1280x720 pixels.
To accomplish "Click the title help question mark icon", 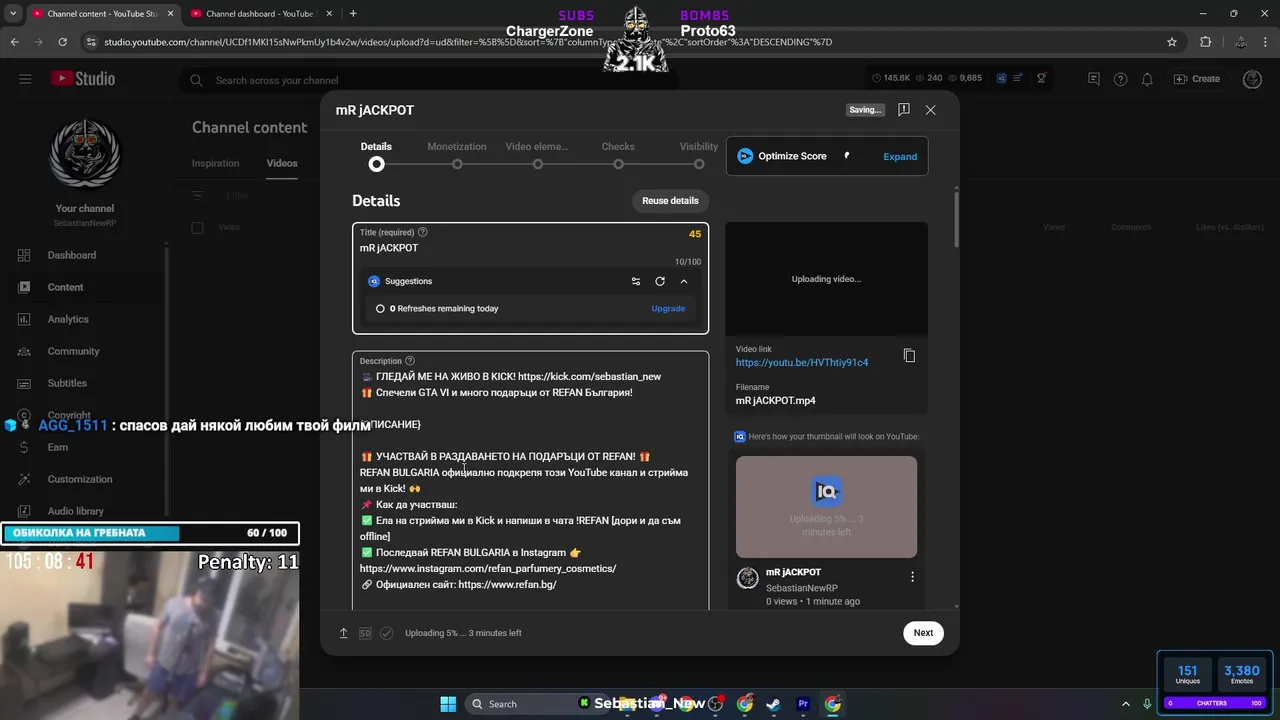I will [x=422, y=232].
